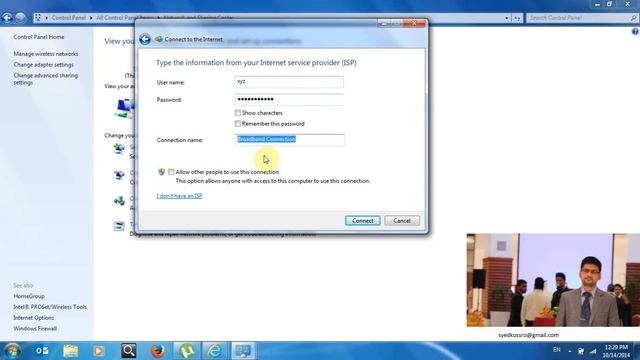This screenshot has width=640, height=360.
Task: Open the address bar history dropdown
Action: pyautogui.click(x=507, y=18)
